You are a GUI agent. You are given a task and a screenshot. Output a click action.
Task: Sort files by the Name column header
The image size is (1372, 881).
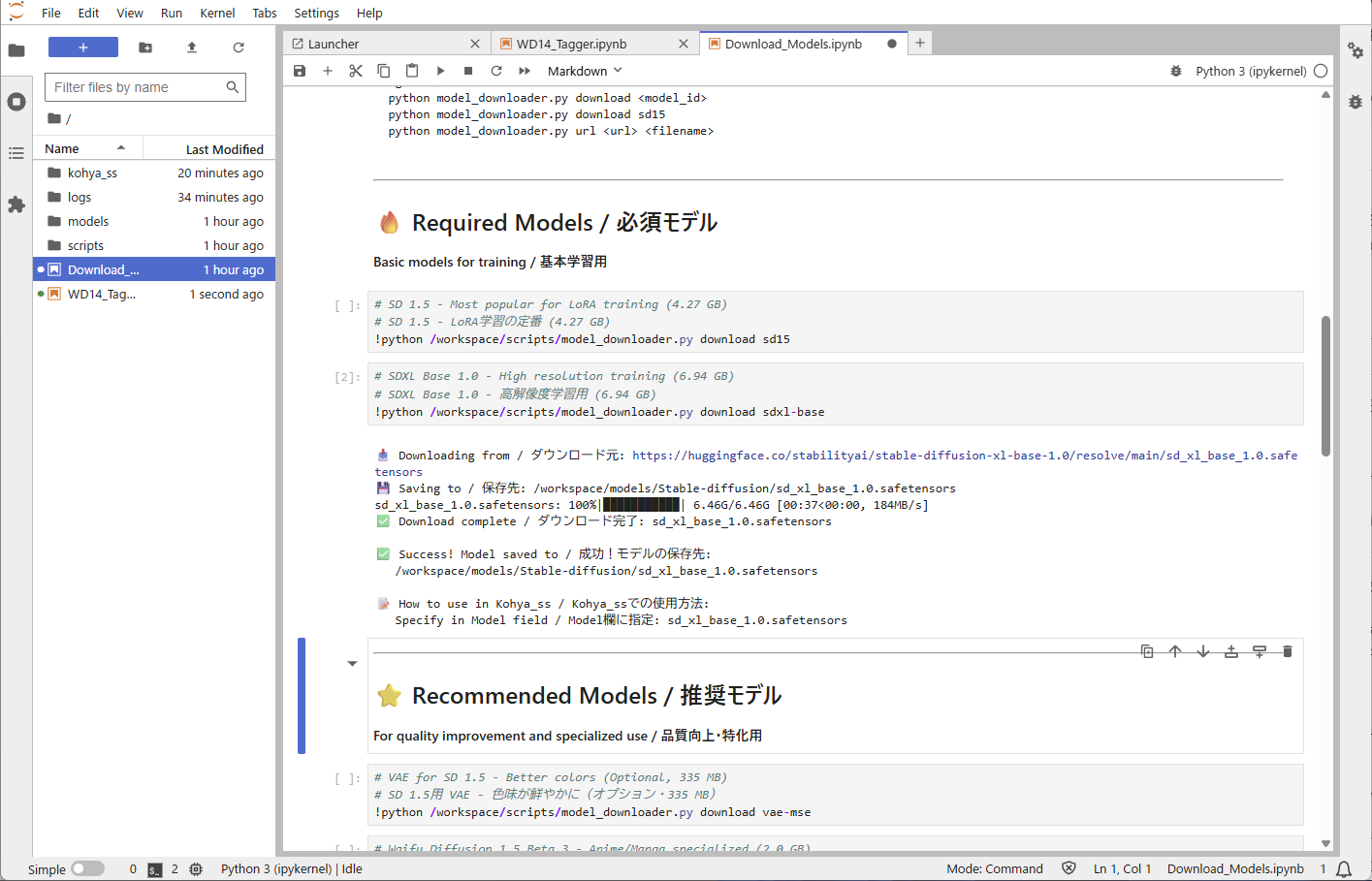point(61,148)
